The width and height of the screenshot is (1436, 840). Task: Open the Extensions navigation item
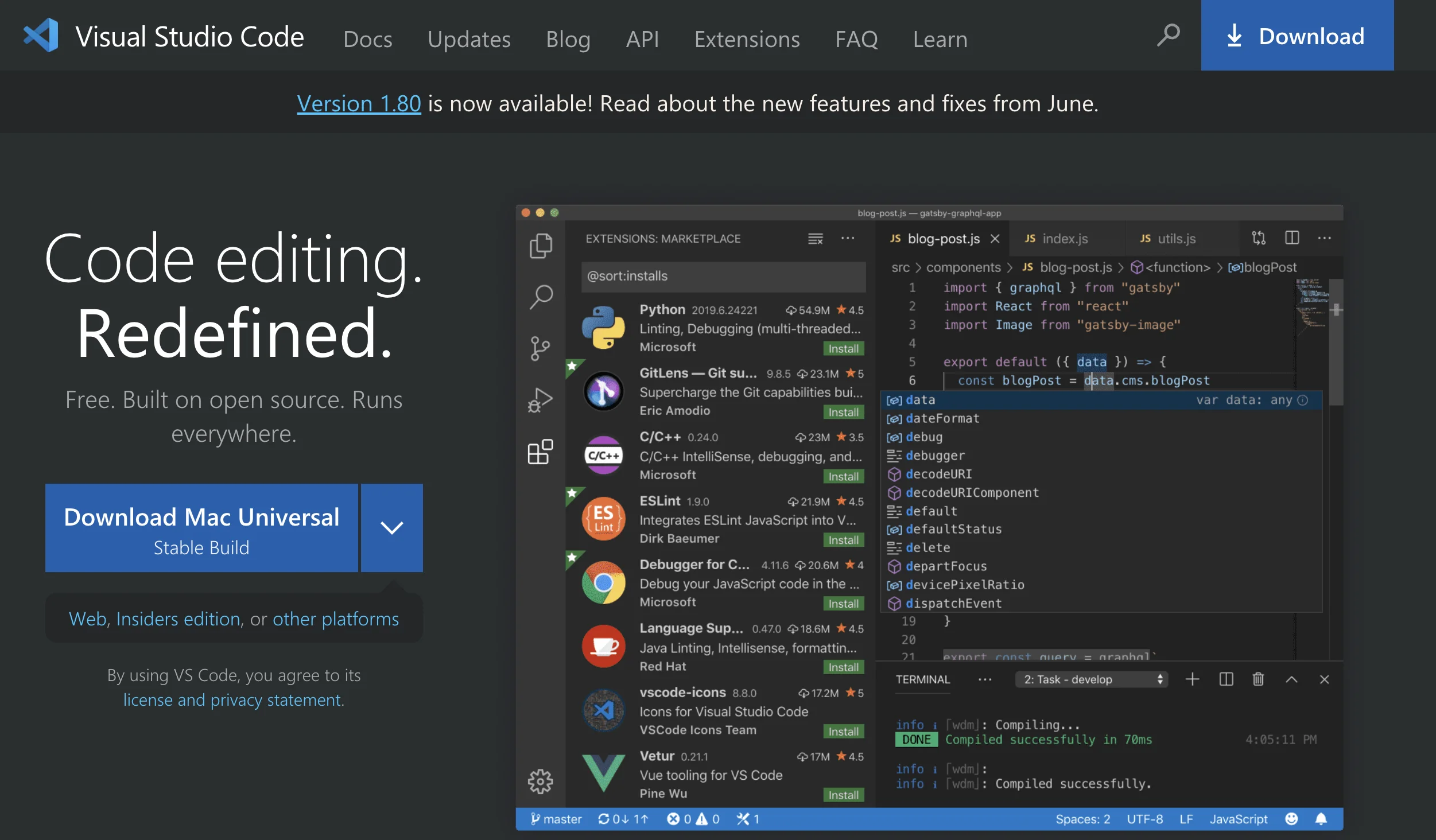click(x=747, y=39)
